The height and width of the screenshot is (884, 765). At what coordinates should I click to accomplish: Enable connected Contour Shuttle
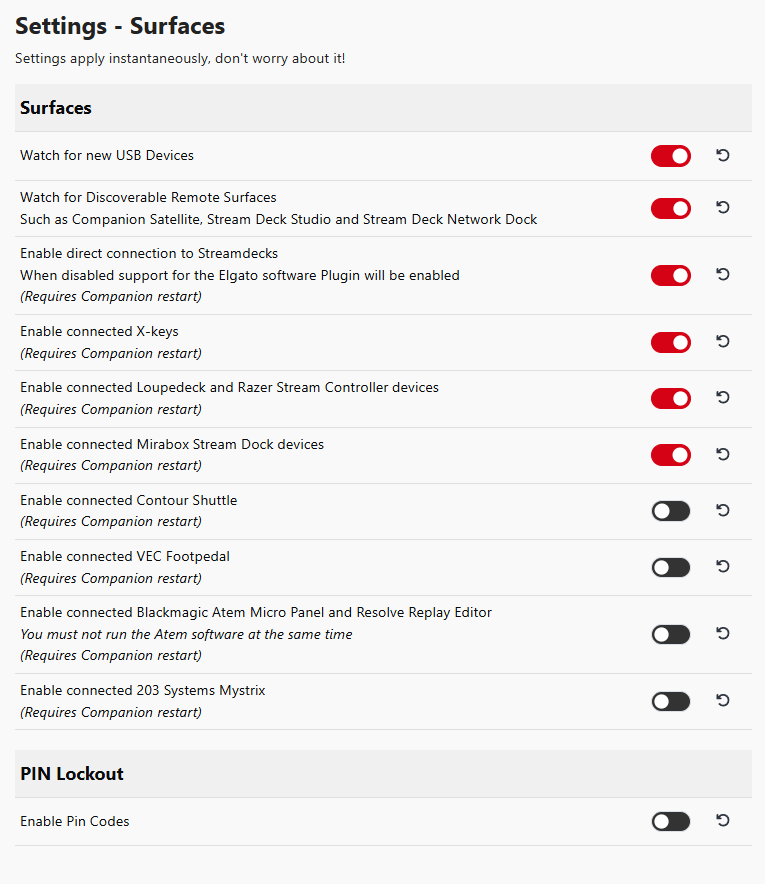click(671, 511)
